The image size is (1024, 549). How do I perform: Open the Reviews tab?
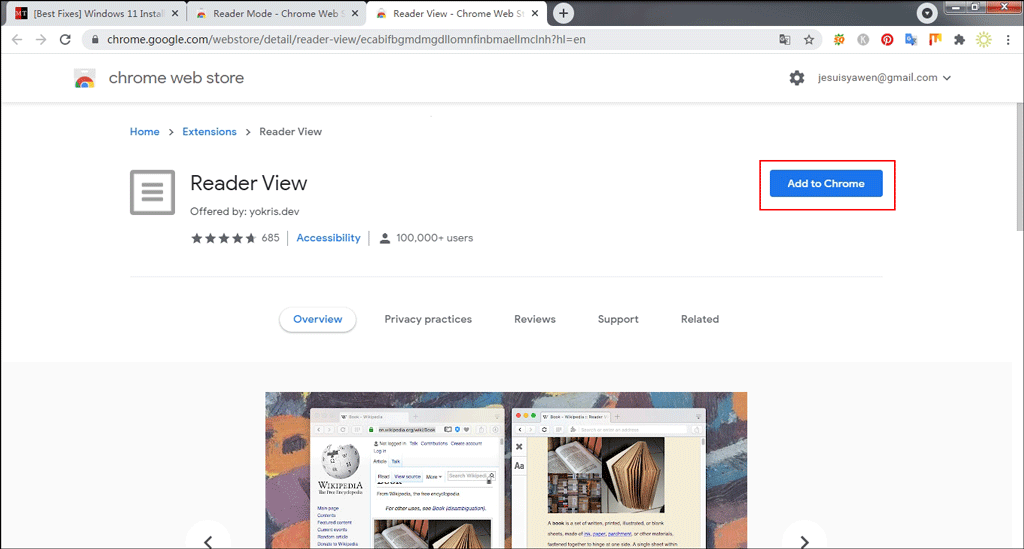[535, 319]
